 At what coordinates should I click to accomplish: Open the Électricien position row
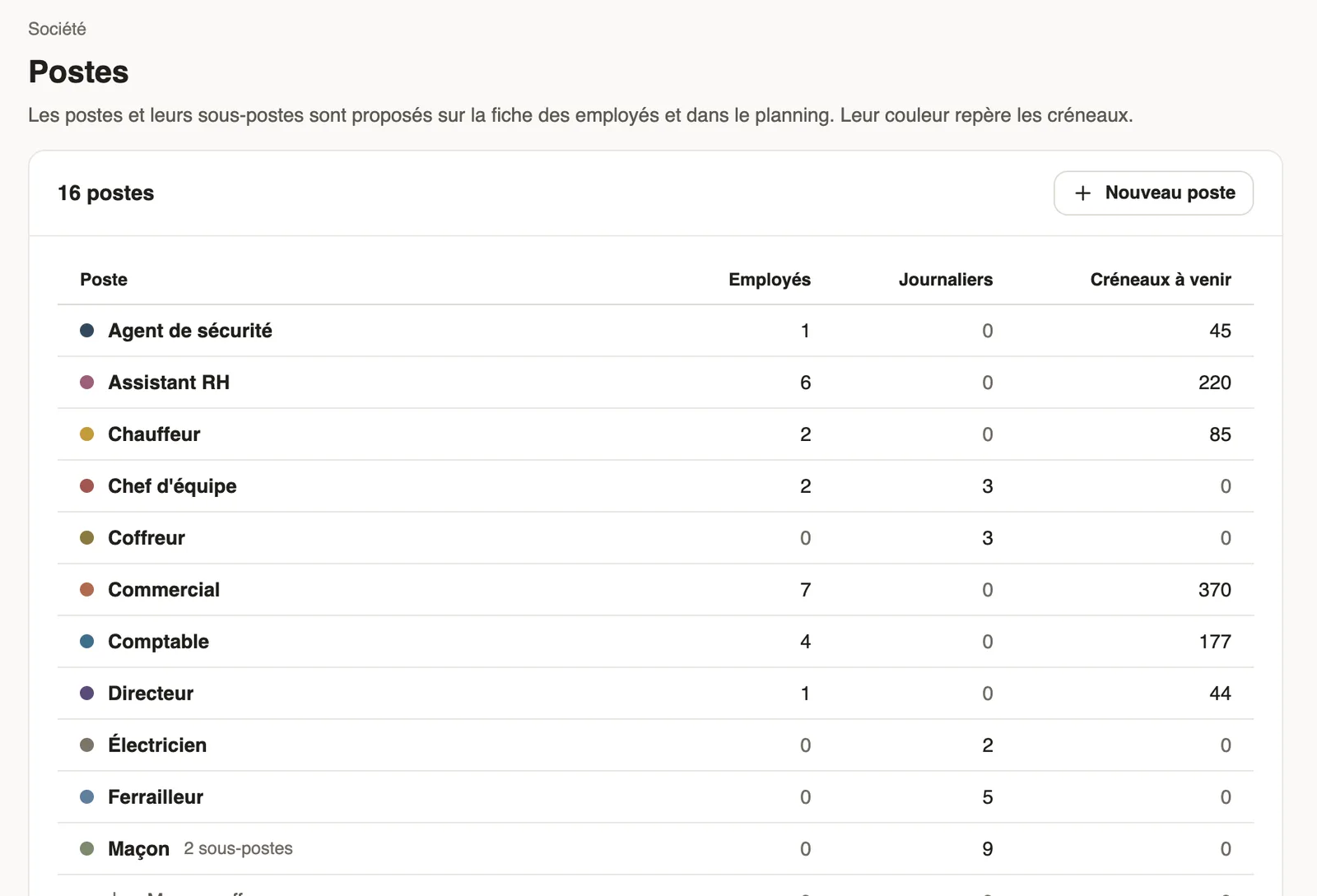(x=655, y=745)
